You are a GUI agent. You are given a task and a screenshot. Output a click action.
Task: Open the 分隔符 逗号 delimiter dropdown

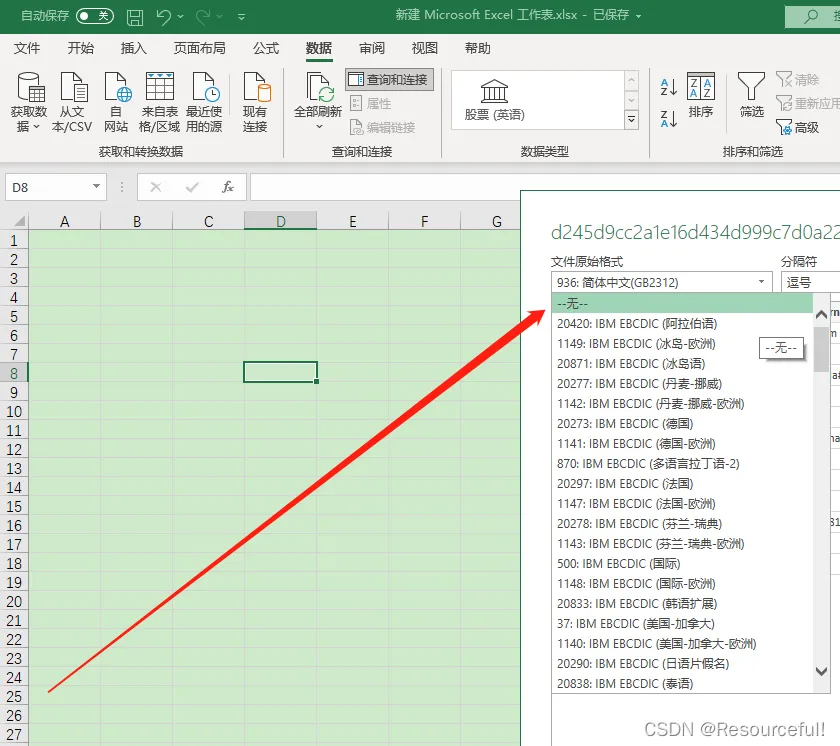coord(810,282)
